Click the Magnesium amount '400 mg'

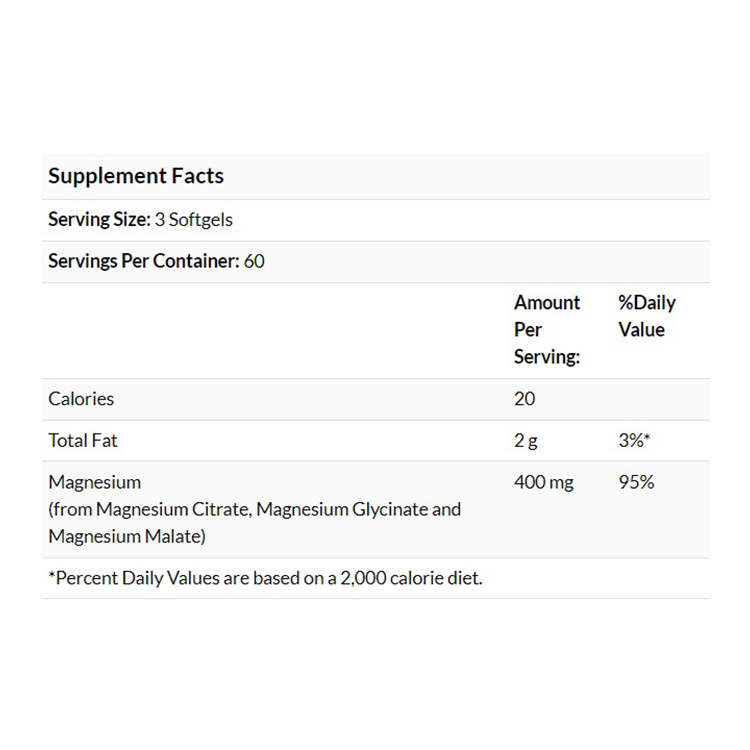pos(544,482)
